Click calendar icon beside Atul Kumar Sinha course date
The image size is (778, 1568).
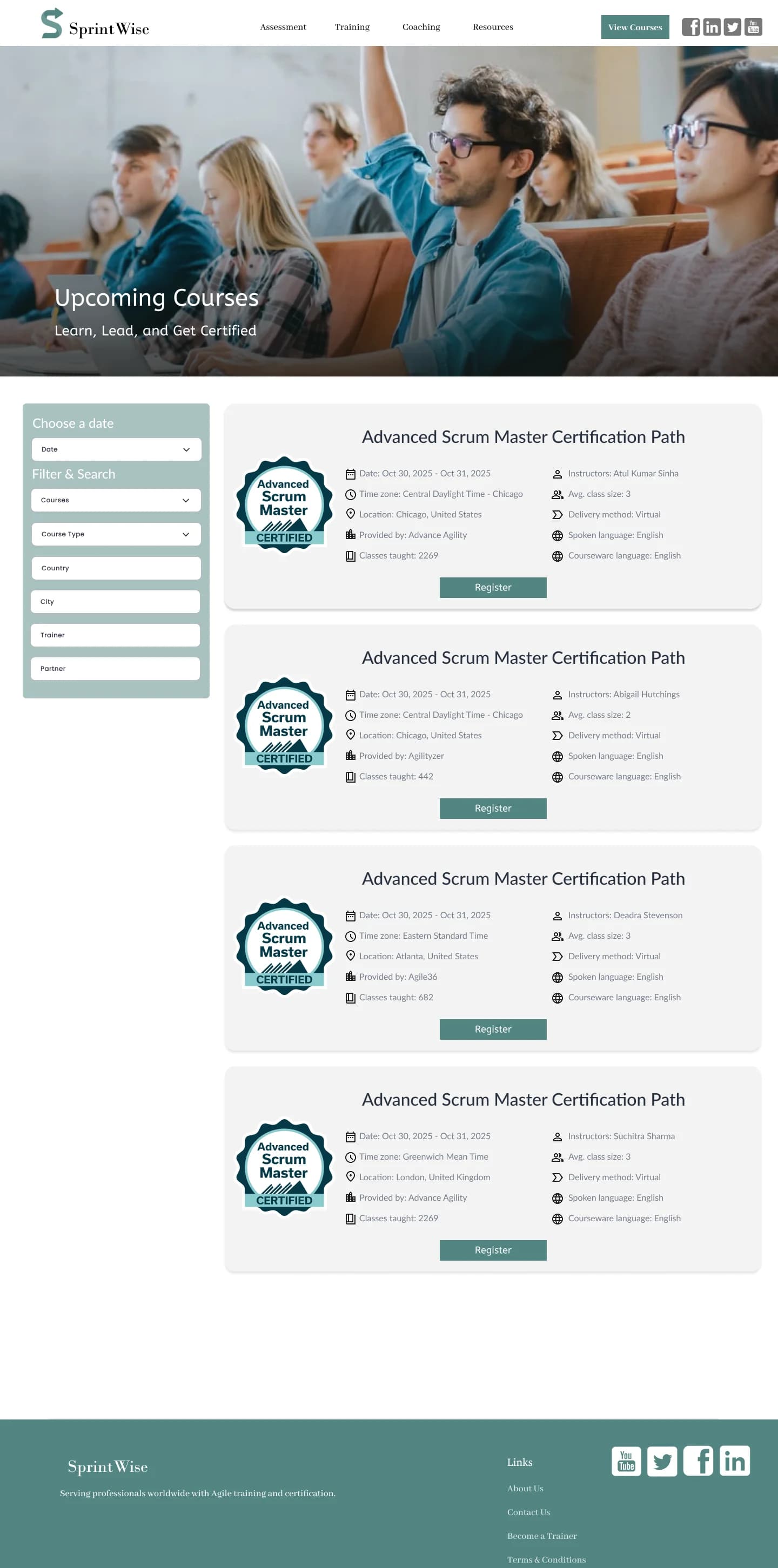[351, 474]
